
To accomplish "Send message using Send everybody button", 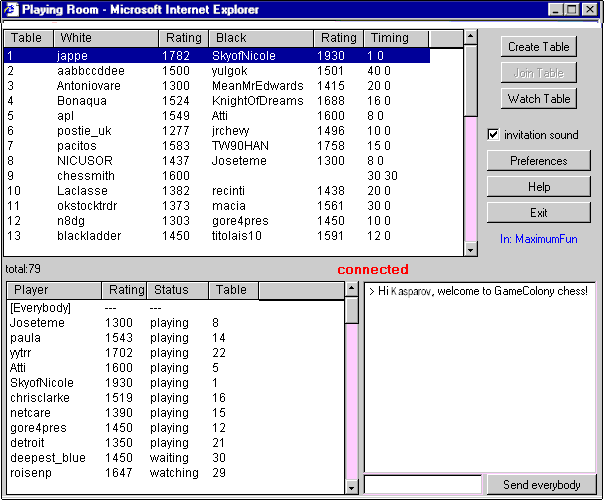I will 541,485.
